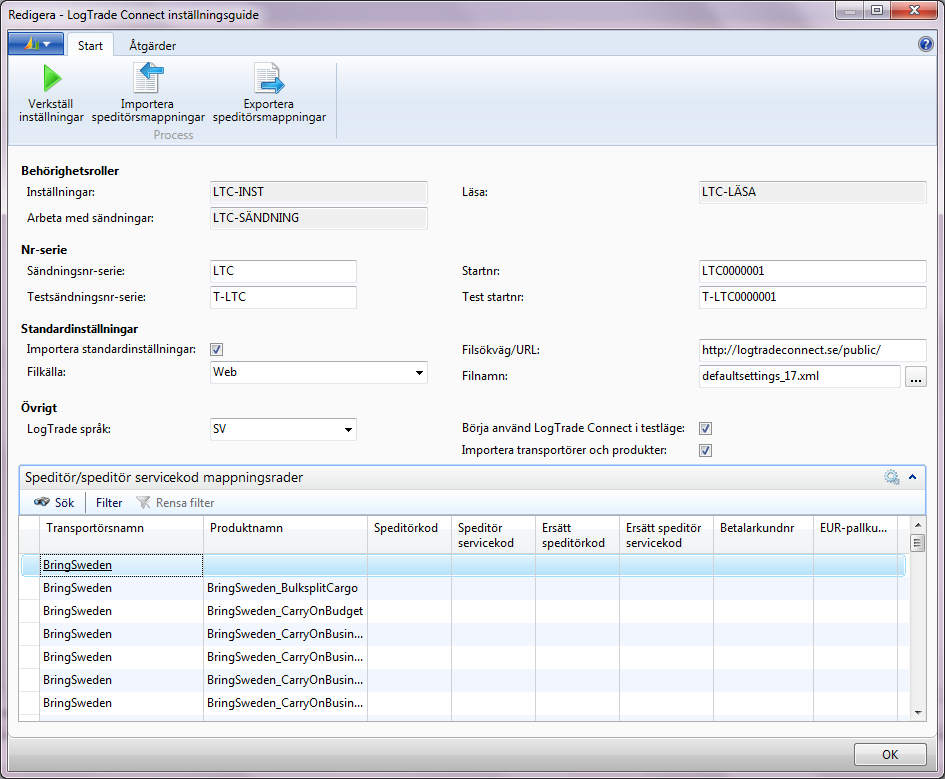This screenshot has width=945, height=779.
Task: Click Transportörsnamn column header
Action: [121, 535]
